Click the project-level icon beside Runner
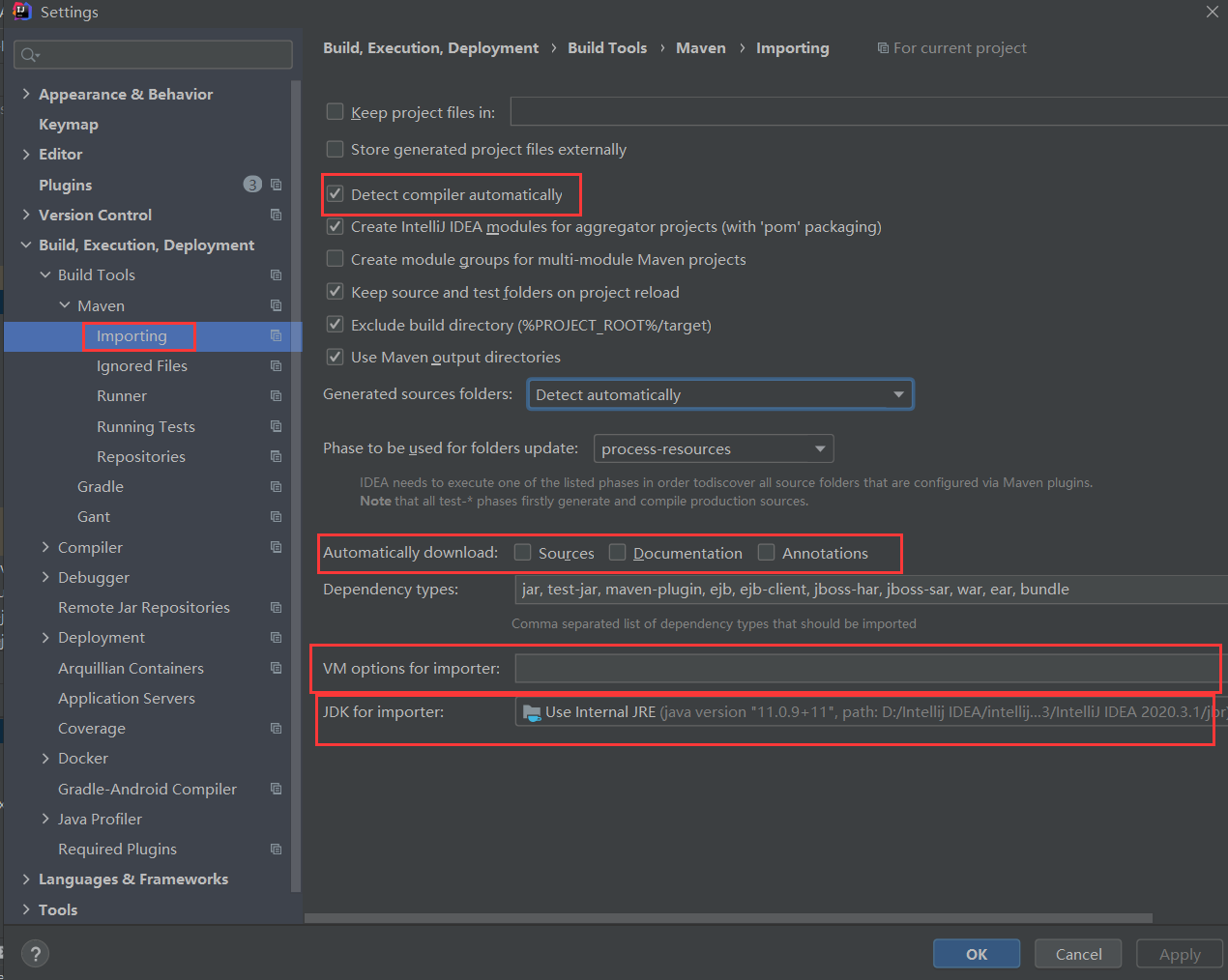The width and height of the screenshot is (1228, 980). tap(277, 396)
